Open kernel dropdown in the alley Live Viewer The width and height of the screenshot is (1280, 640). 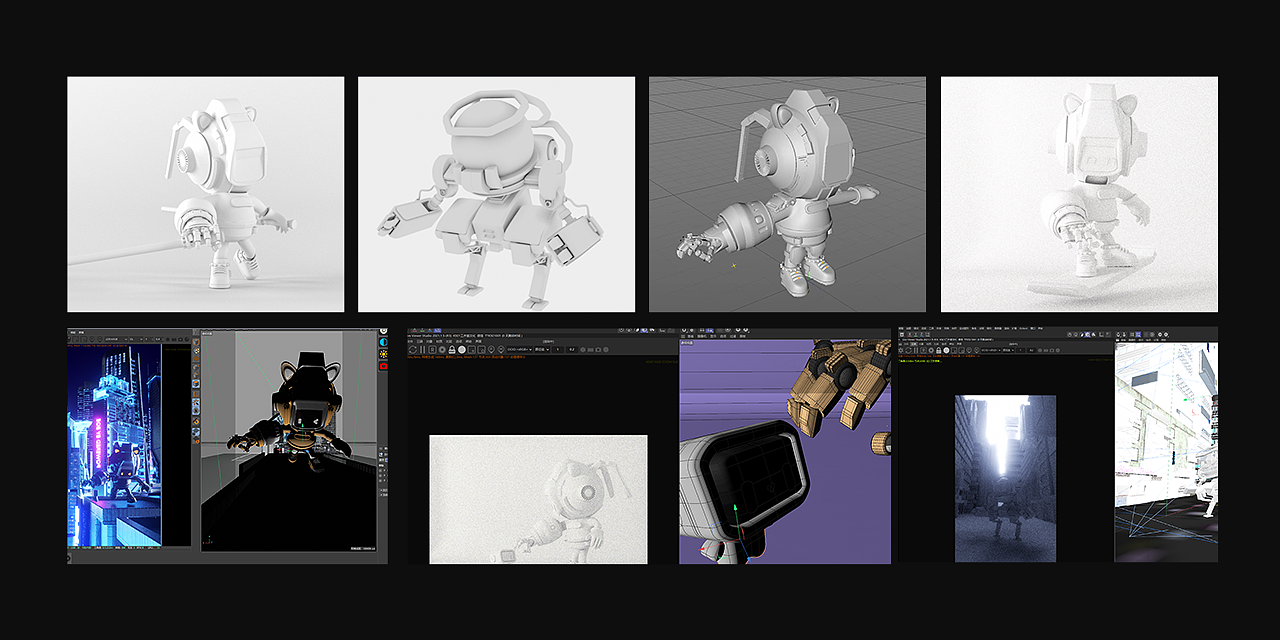point(991,350)
